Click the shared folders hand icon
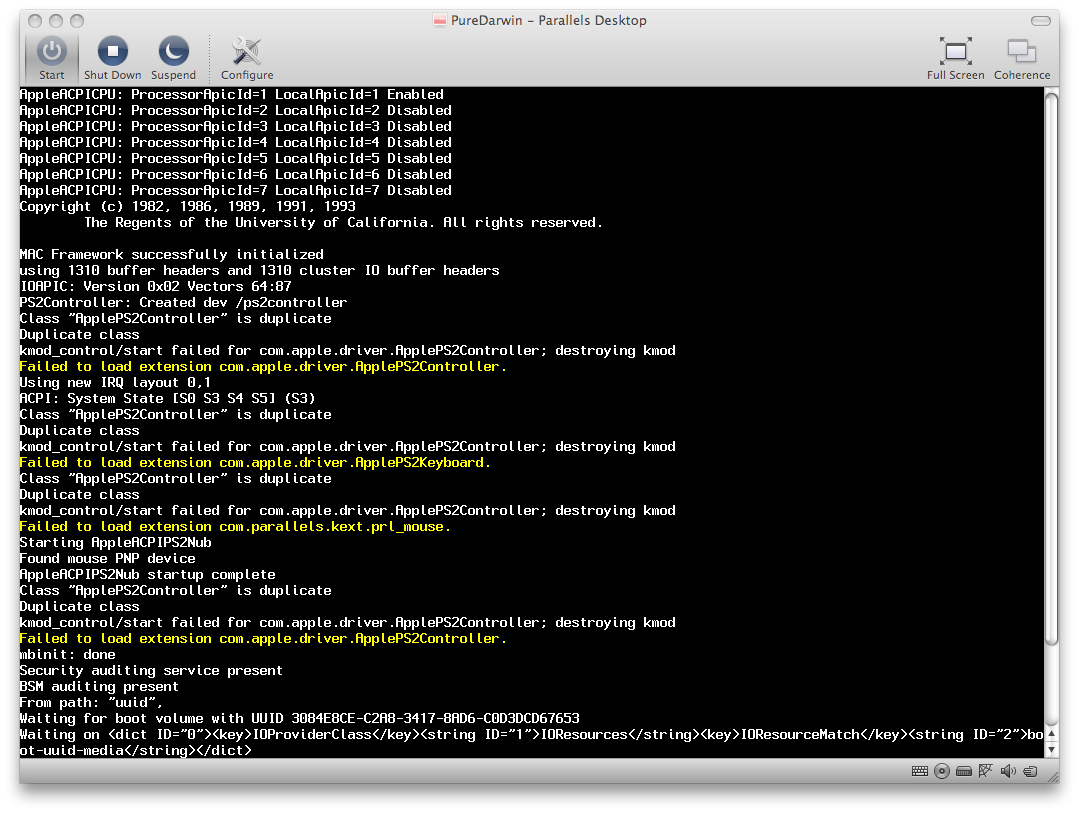This screenshot has width=1079, height=813. point(1030,771)
